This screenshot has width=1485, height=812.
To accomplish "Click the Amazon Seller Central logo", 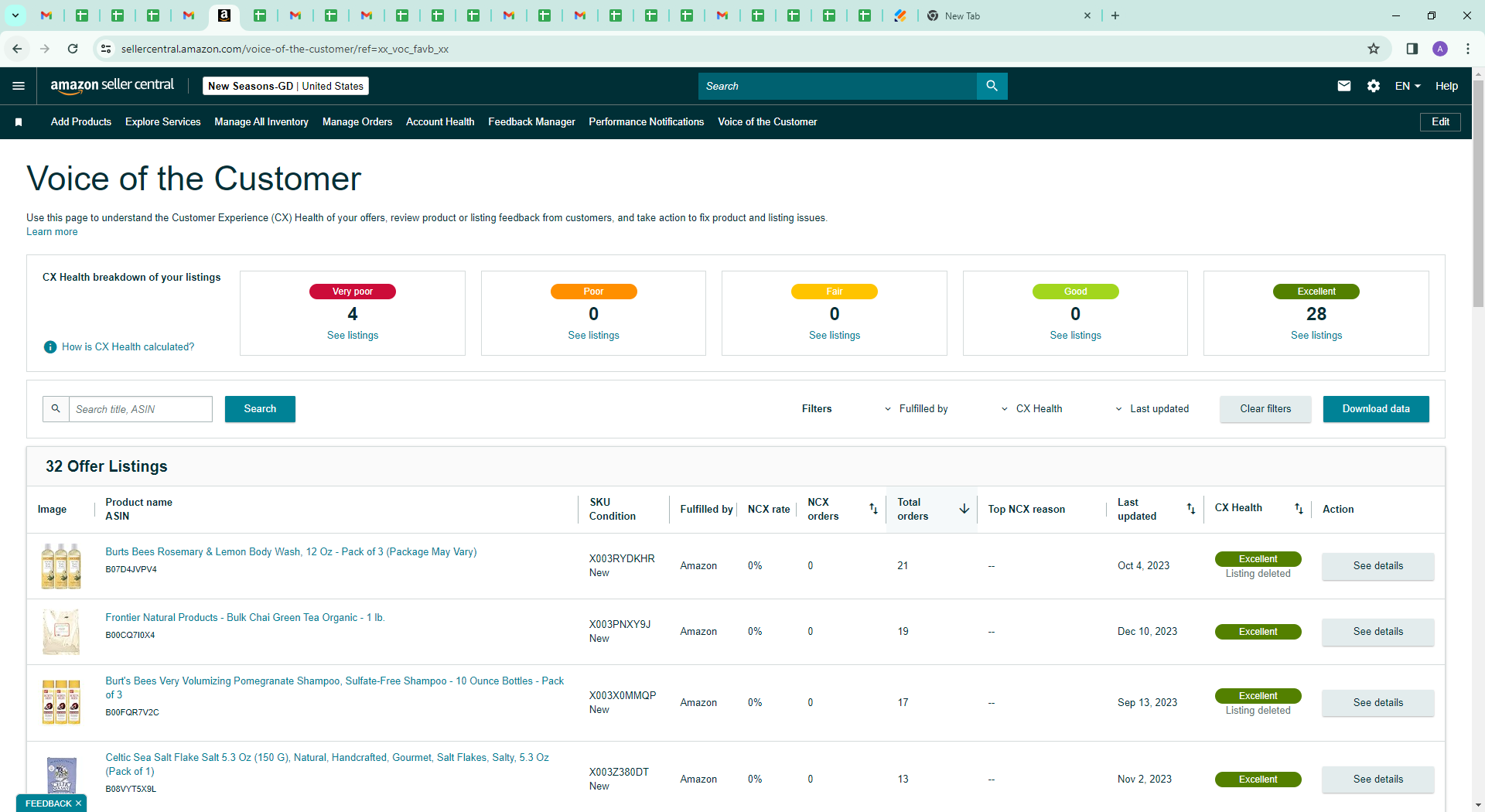I will (112, 86).
